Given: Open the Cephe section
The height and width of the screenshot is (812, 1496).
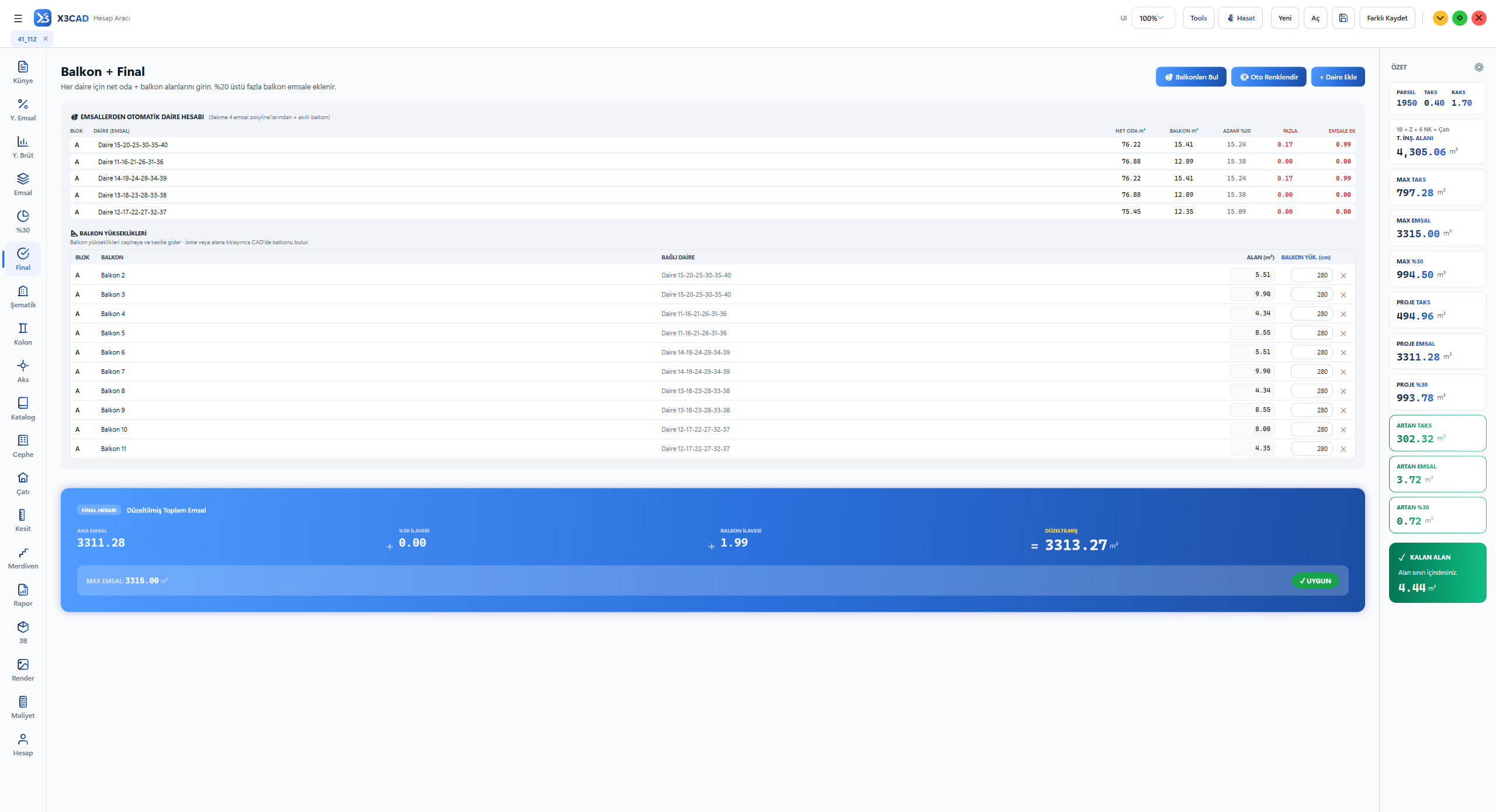Looking at the screenshot, I should click(x=23, y=446).
